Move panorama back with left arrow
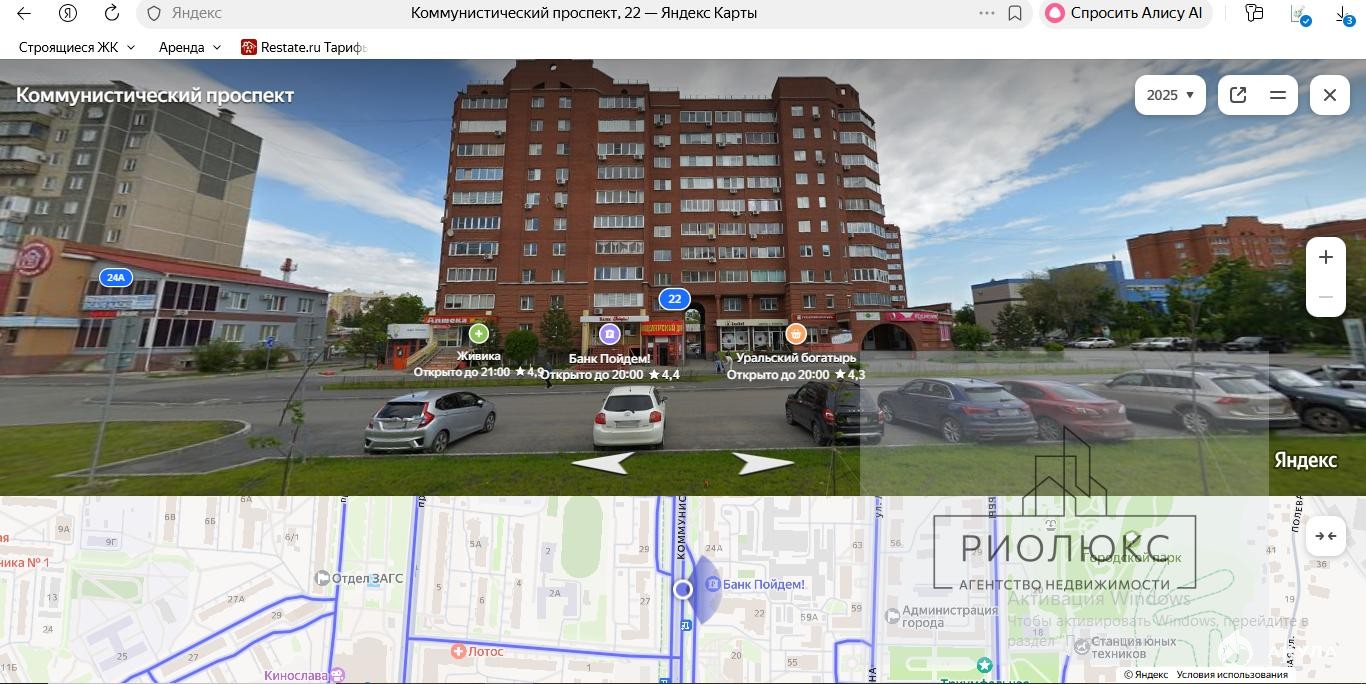This screenshot has height=684, width=1366. click(x=602, y=463)
